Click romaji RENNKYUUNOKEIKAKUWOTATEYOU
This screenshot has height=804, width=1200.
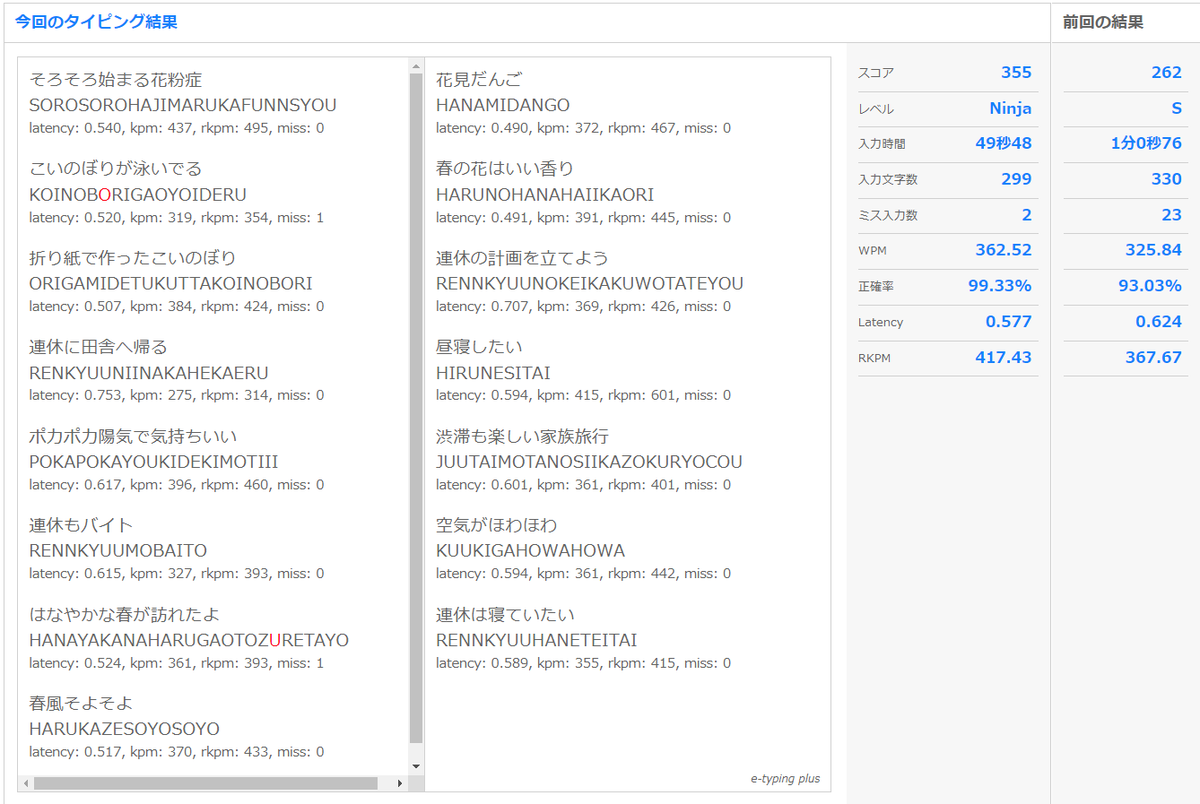click(590, 283)
